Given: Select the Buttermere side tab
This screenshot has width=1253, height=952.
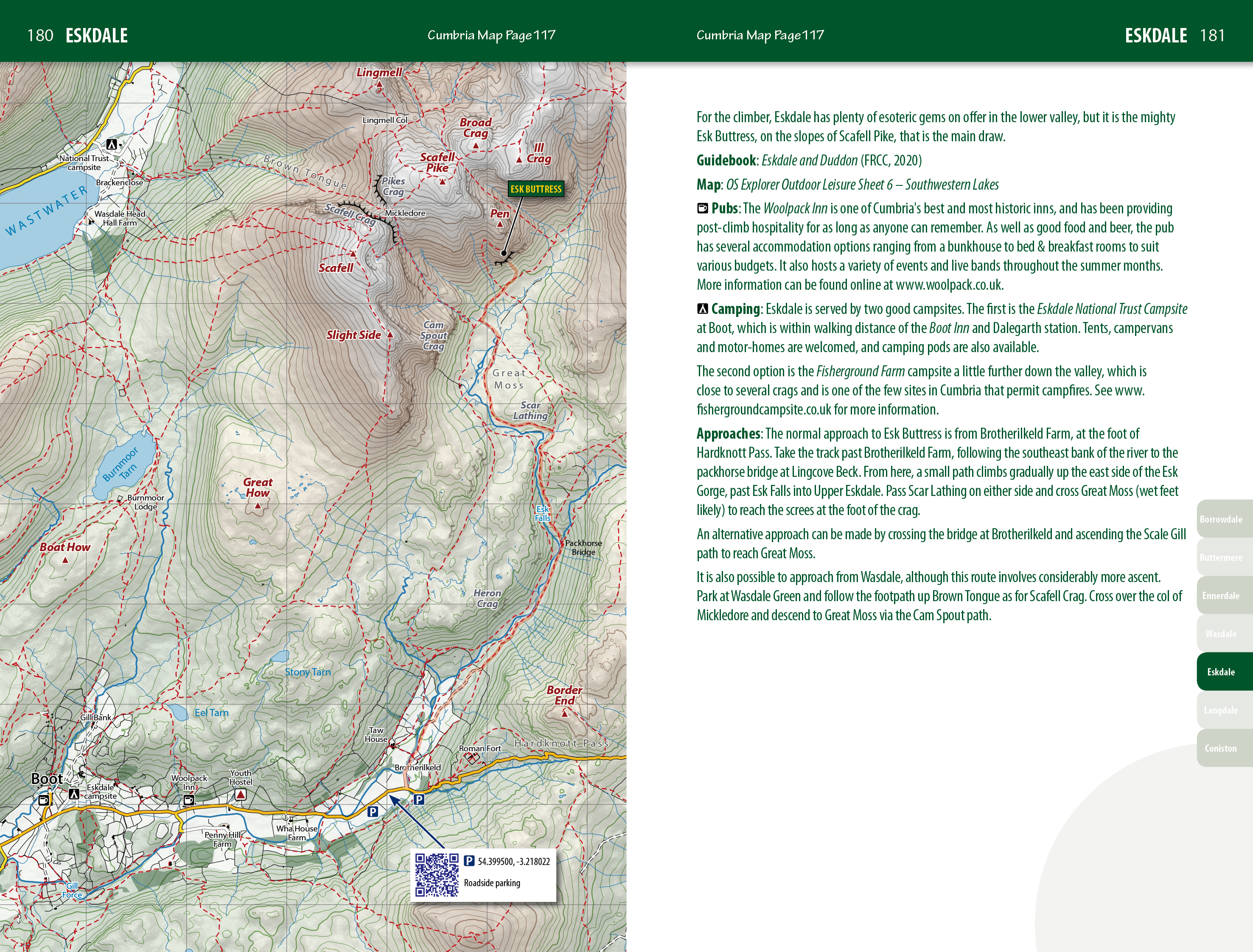Looking at the screenshot, I should click(x=1224, y=557).
